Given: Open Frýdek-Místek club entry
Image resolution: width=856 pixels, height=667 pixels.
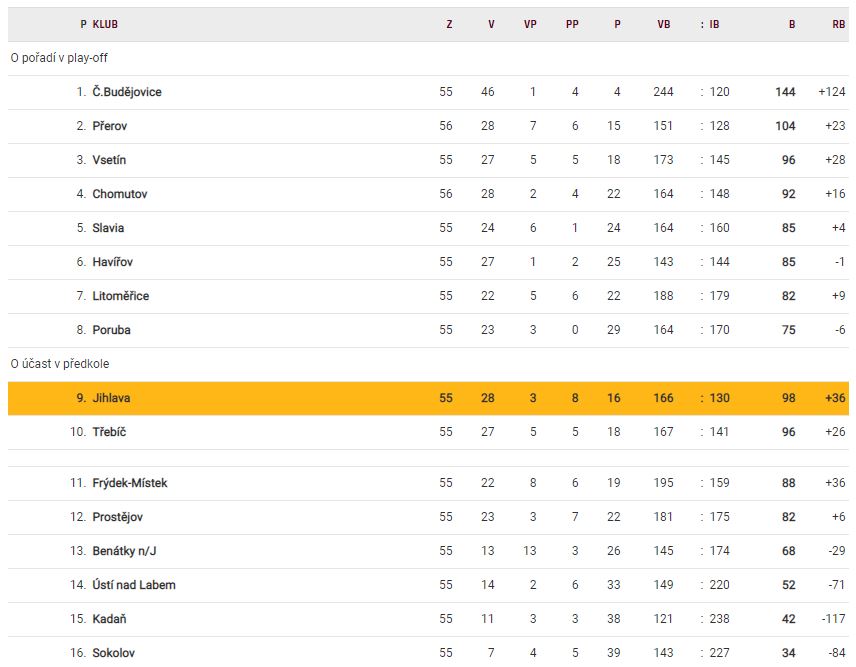Looking at the screenshot, I should pyautogui.click(x=130, y=483).
